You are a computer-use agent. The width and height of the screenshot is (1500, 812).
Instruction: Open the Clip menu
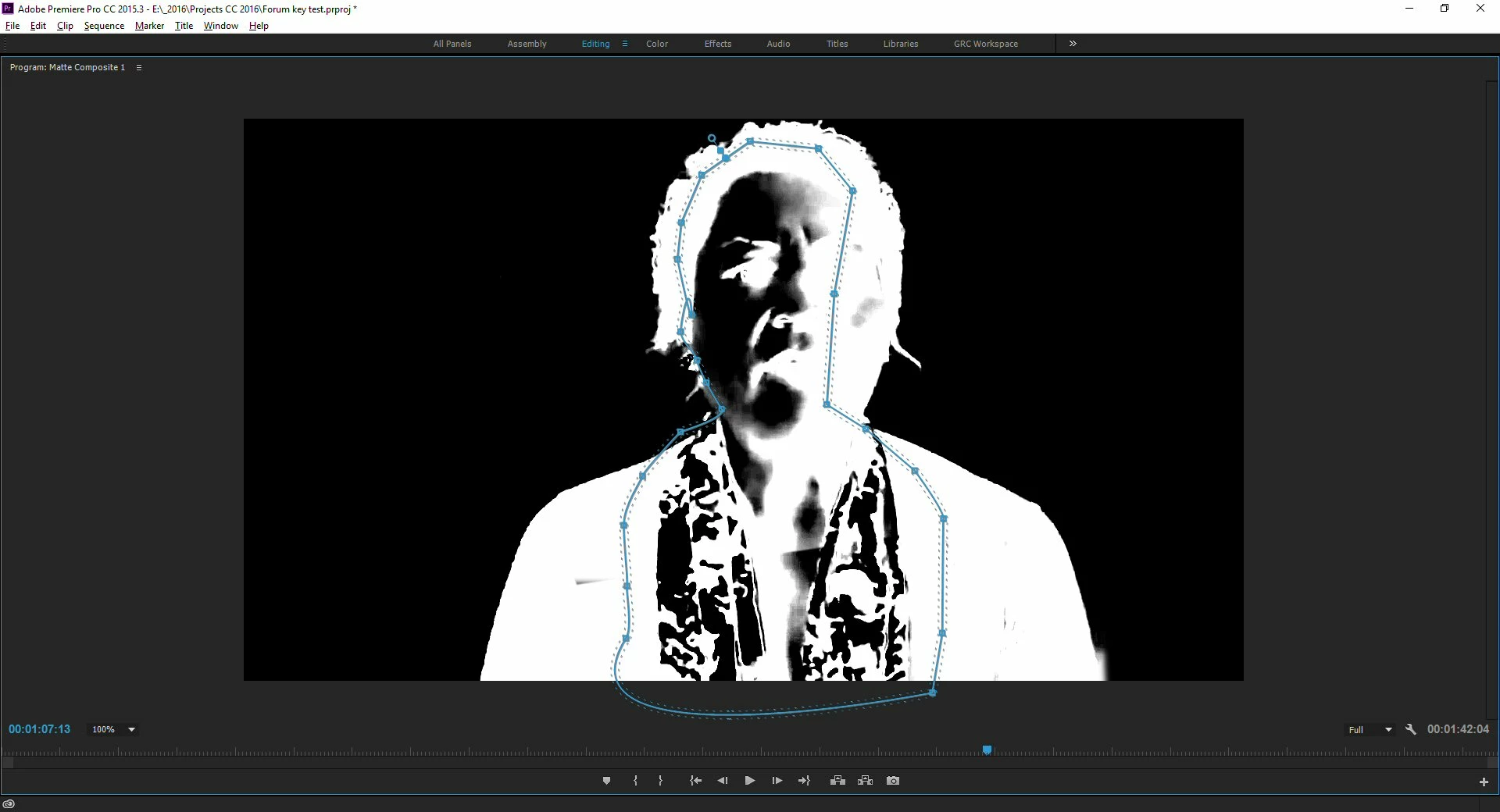(x=65, y=26)
